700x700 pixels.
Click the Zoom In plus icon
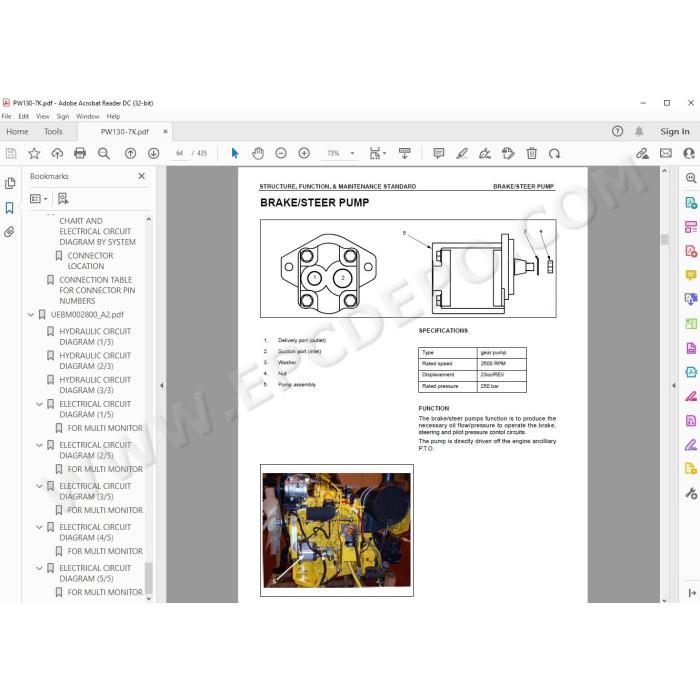(304, 154)
